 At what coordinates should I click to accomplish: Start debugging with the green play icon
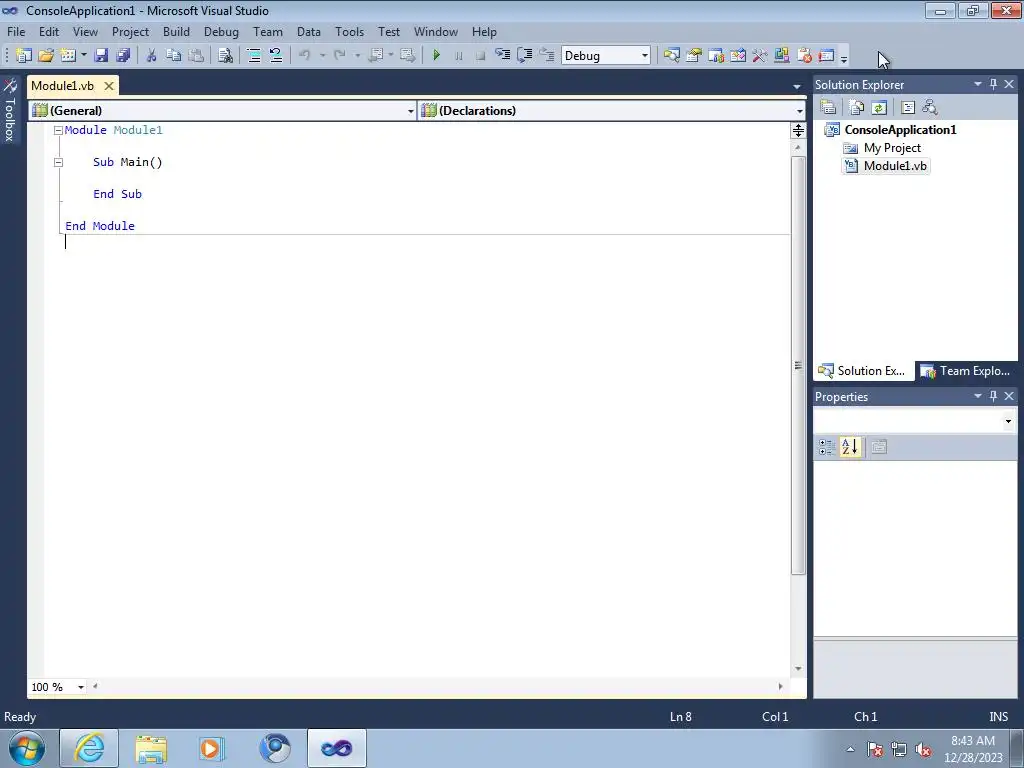437,56
